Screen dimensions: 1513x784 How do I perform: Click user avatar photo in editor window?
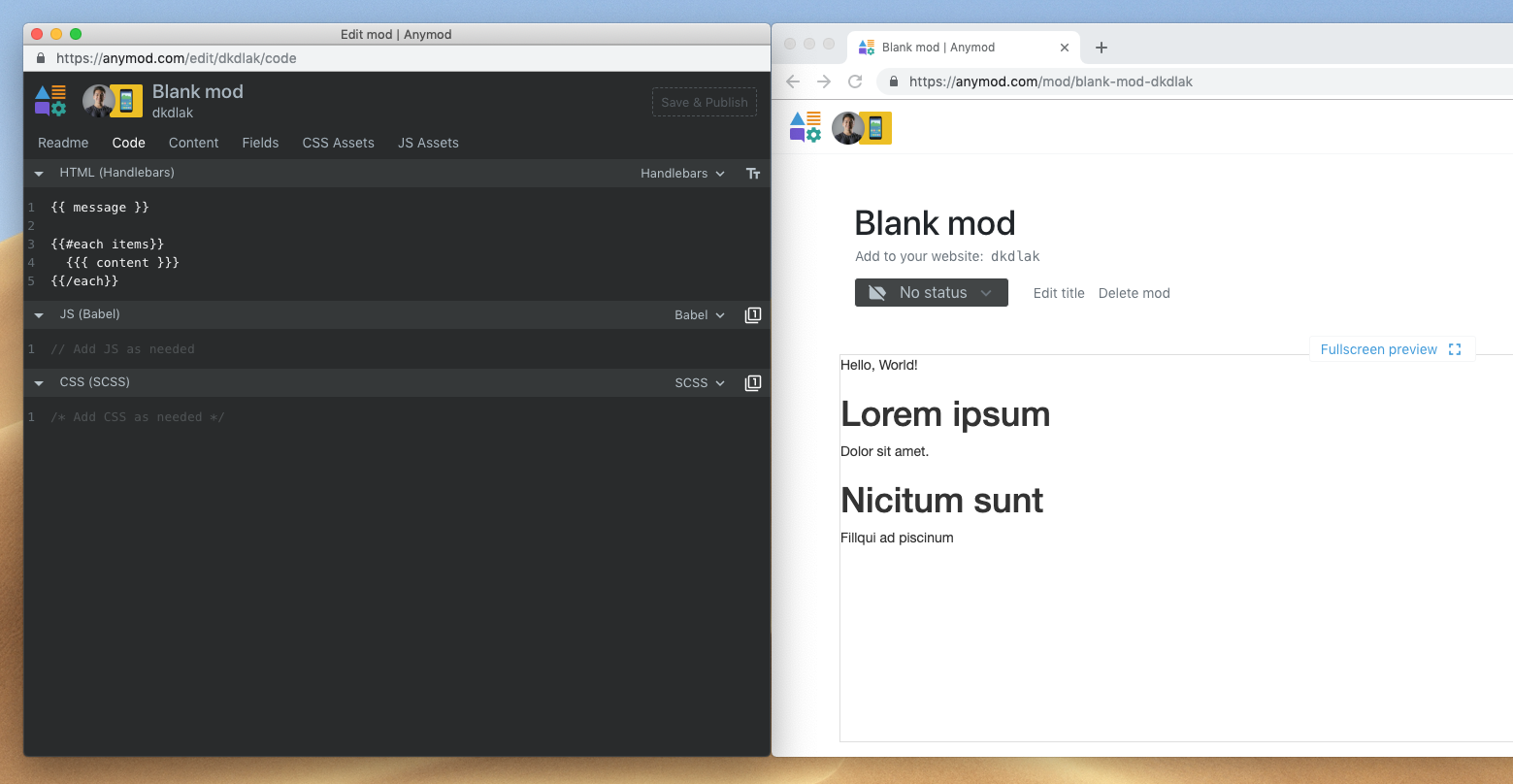[x=98, y=101]
